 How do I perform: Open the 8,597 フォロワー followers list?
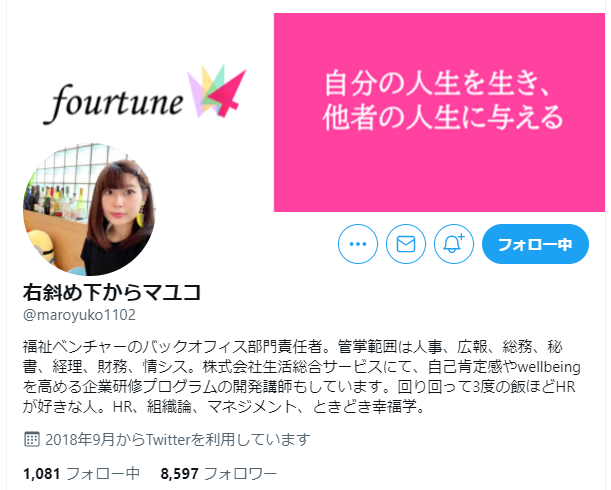click(x=219, y=474)
